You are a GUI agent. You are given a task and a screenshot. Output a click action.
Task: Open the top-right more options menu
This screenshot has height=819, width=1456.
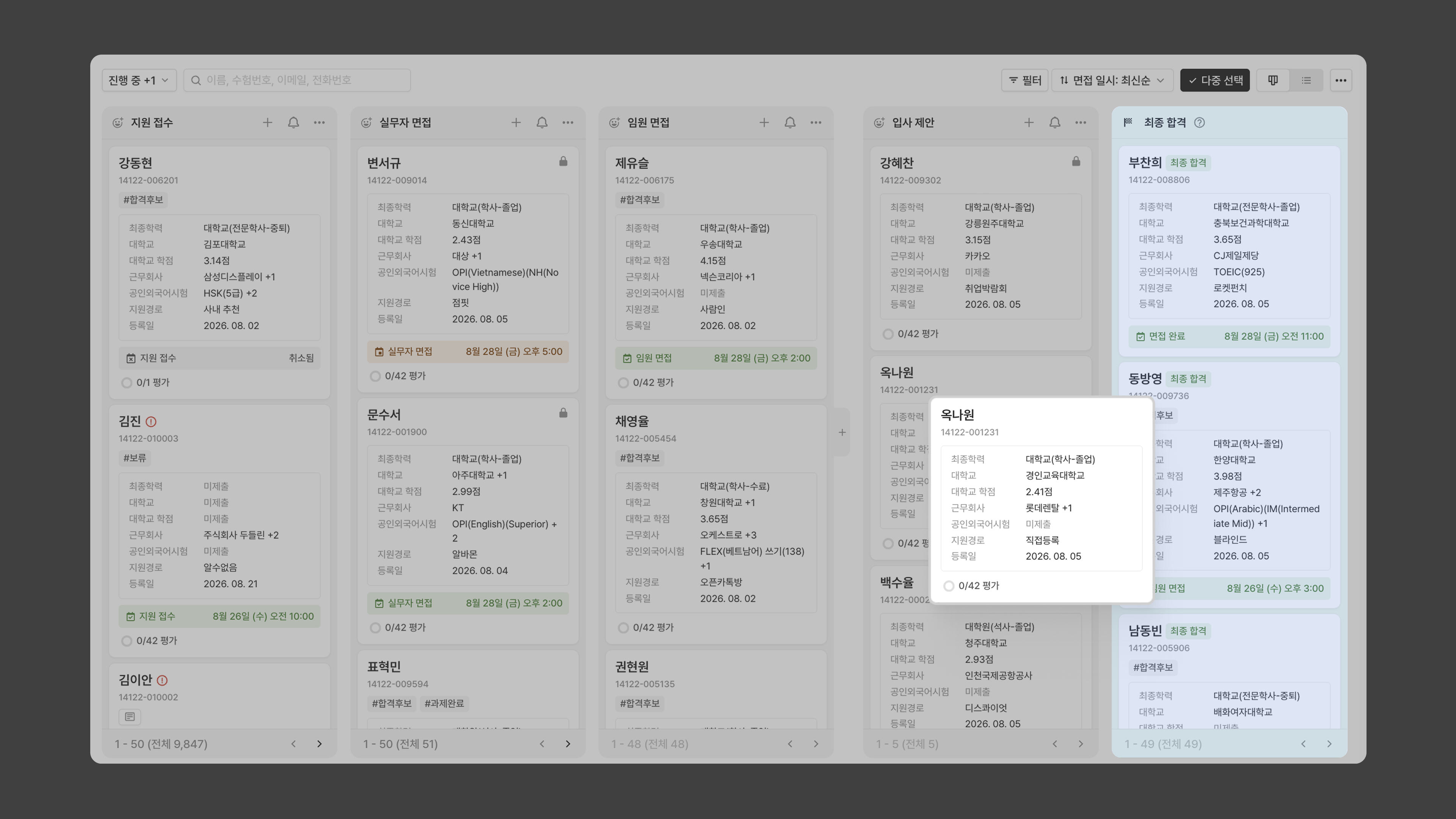pyautogui.click(x=1341, y=80)
